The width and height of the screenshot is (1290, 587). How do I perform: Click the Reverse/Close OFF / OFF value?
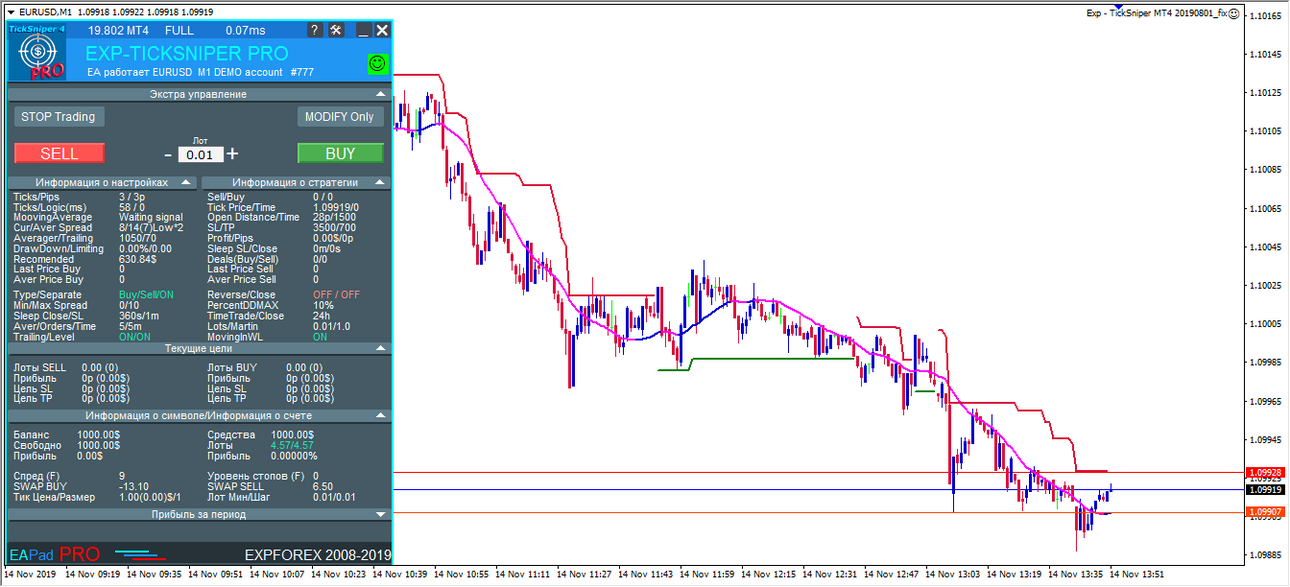tap(336, 295)
